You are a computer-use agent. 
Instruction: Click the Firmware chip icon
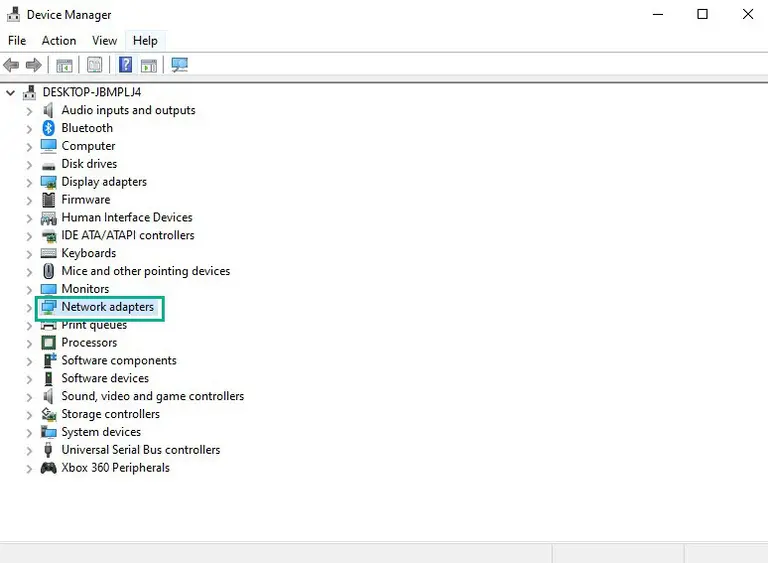[48, 199]
